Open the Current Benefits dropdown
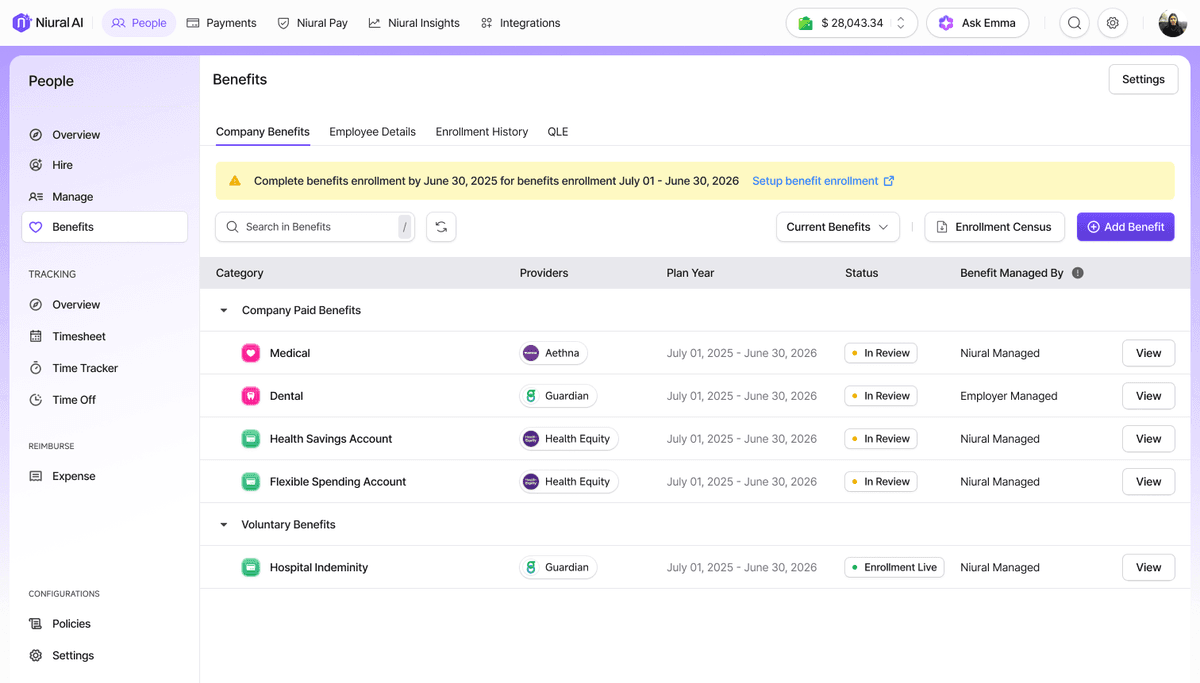The height and width of the screenshot is (683, 1200). click(837, 227)
